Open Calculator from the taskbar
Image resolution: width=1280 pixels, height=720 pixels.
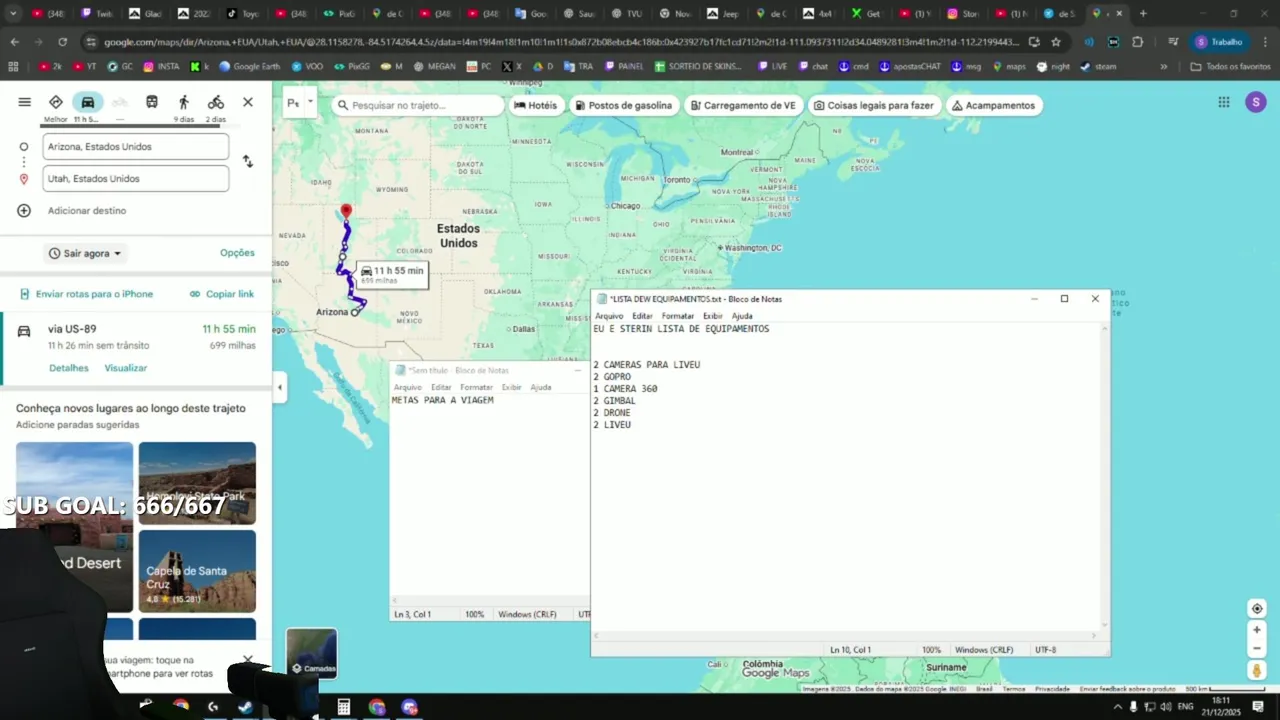344,707
